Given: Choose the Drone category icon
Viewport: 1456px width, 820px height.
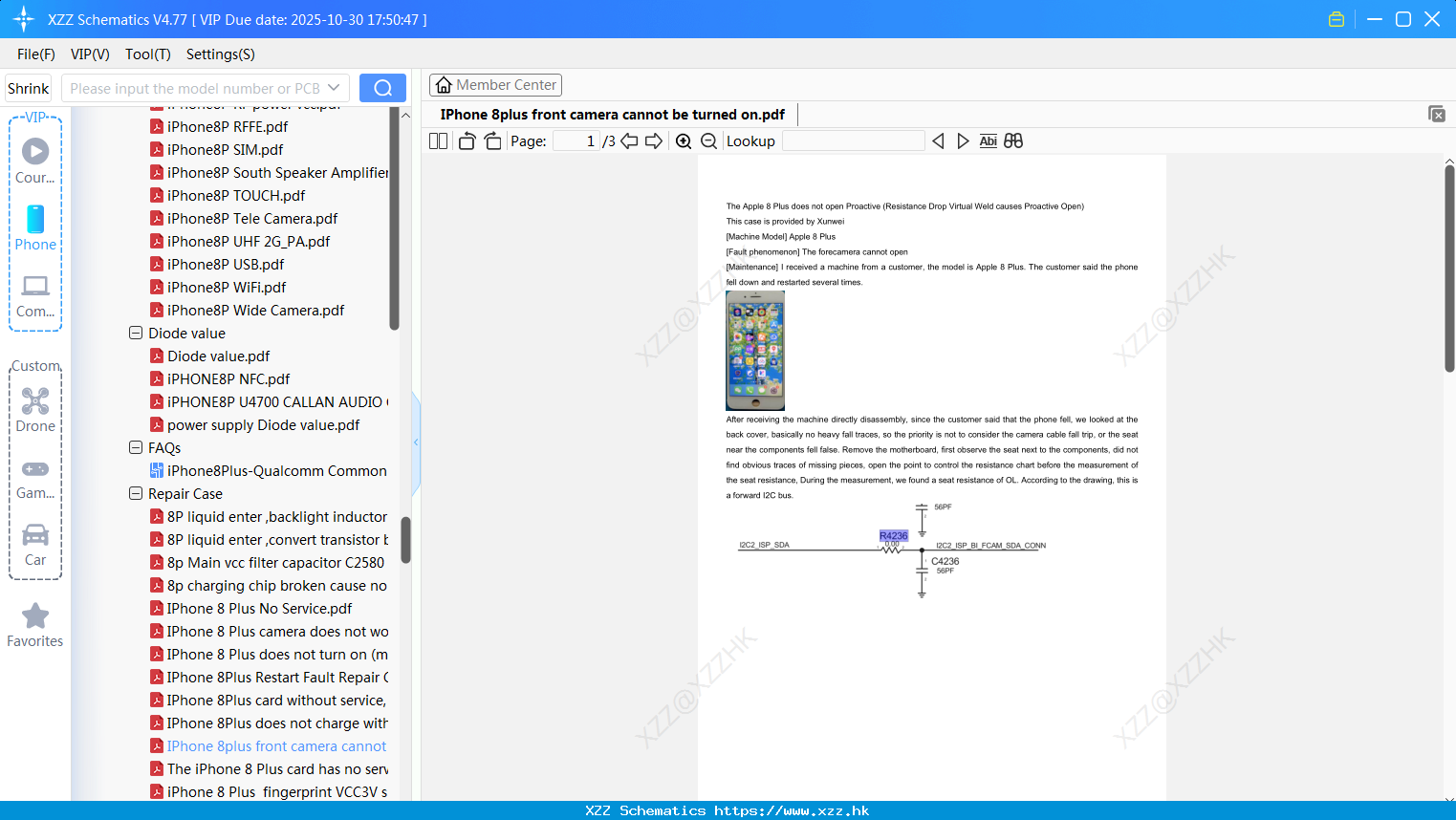Looking at the screenshot, I should (35, 410).
